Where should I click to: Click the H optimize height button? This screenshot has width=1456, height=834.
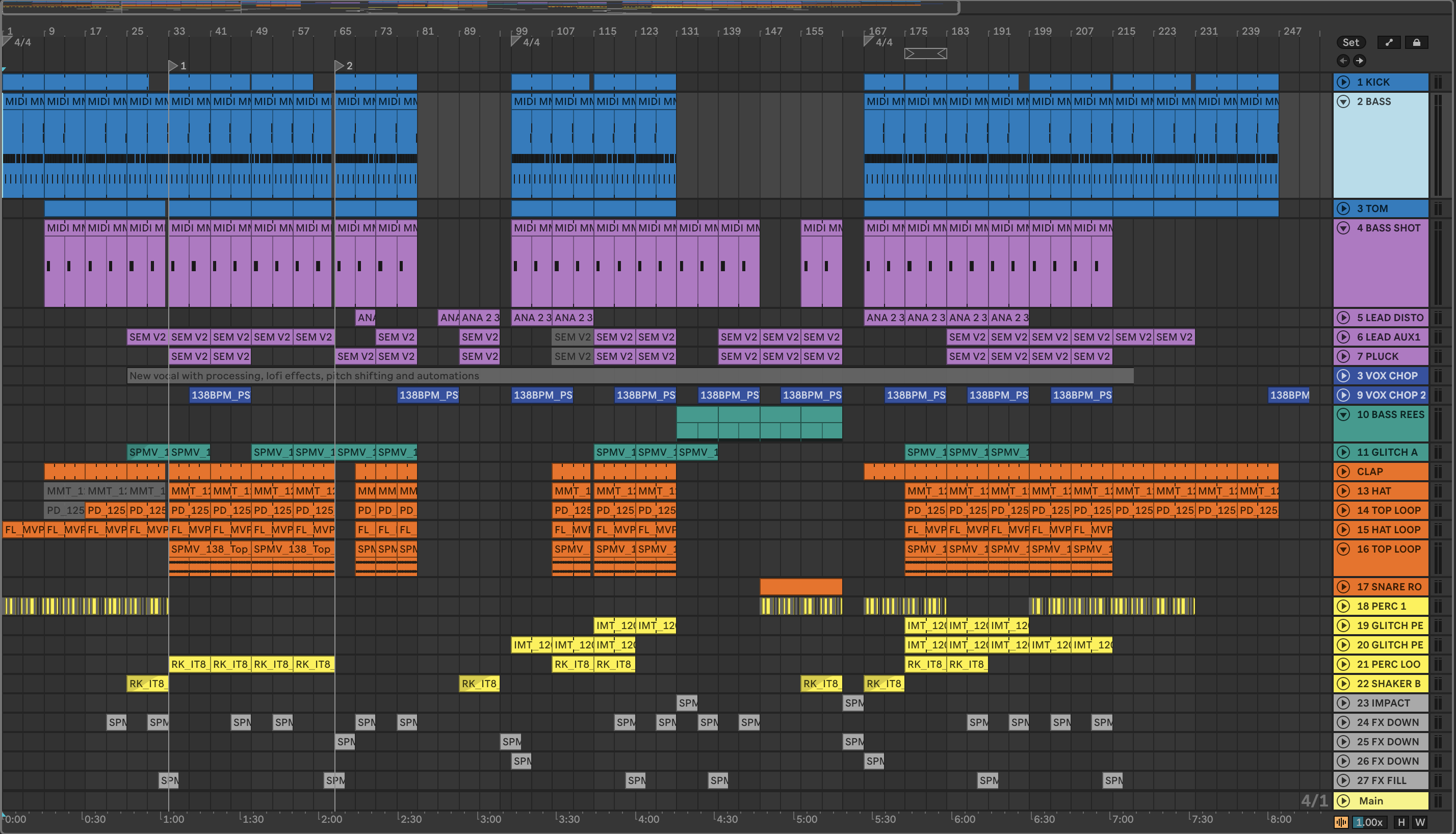tap(1401, 823)
